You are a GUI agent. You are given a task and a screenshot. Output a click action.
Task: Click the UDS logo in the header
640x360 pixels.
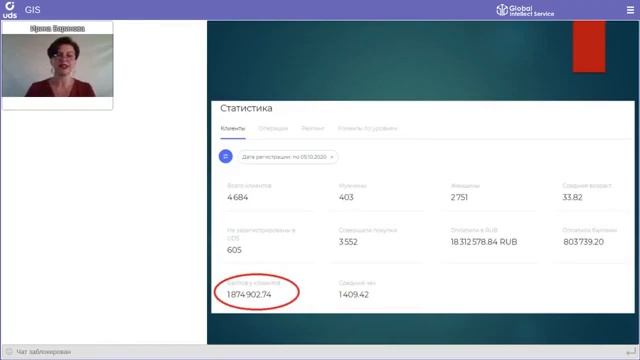click(10, 10)
